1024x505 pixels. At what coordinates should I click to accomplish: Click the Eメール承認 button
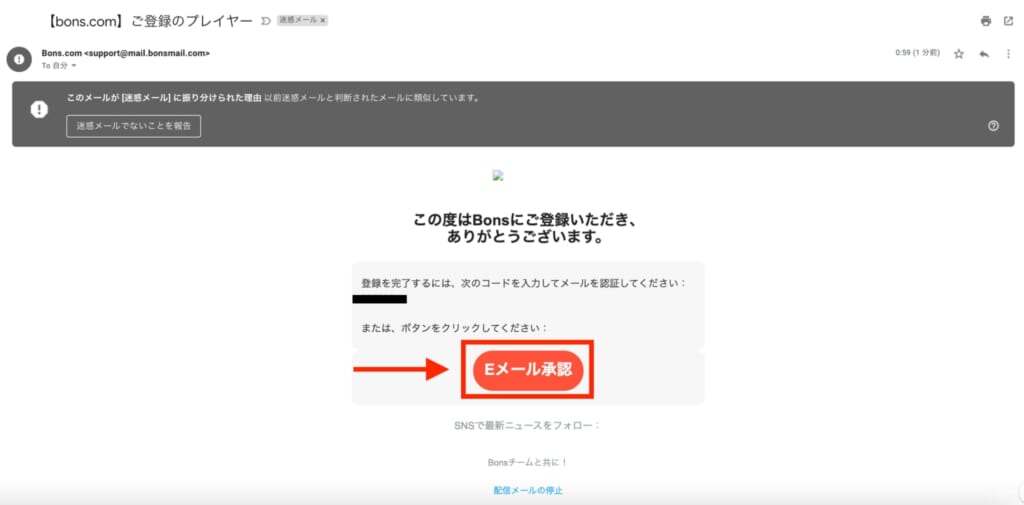528,370
